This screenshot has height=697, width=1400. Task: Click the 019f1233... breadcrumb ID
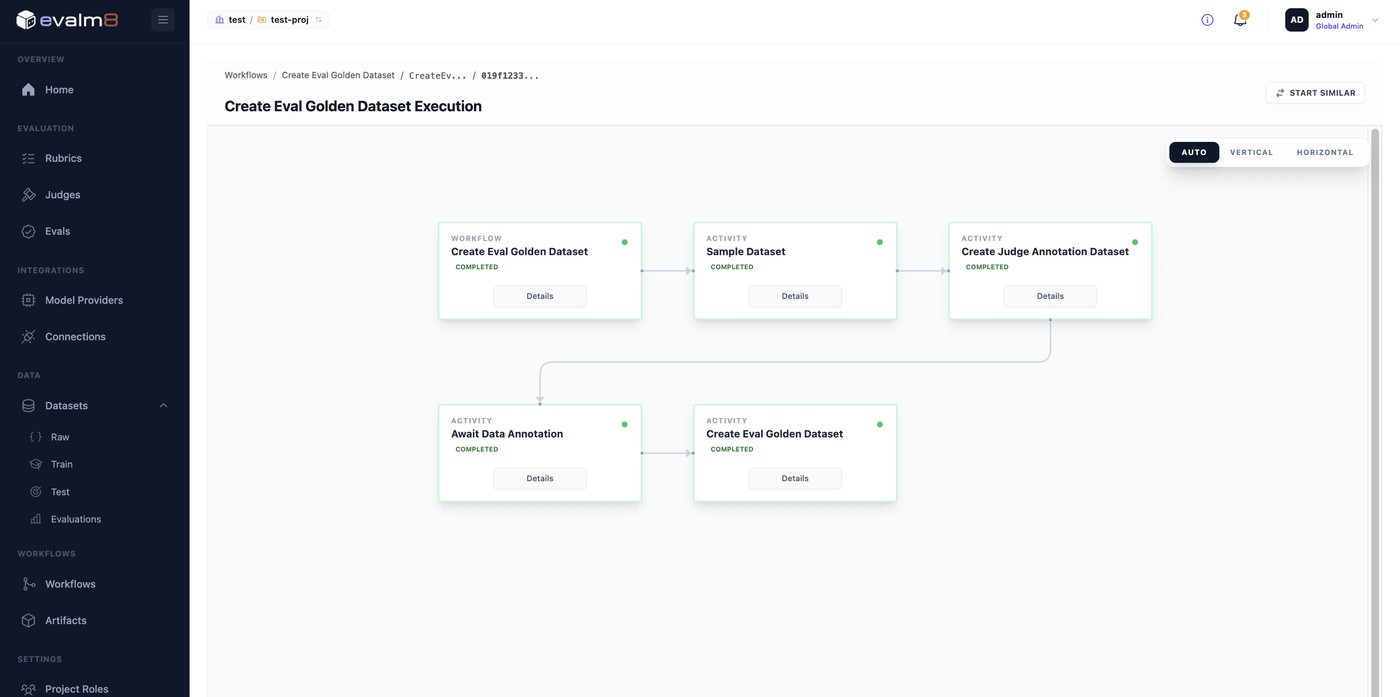pos(510,75)
